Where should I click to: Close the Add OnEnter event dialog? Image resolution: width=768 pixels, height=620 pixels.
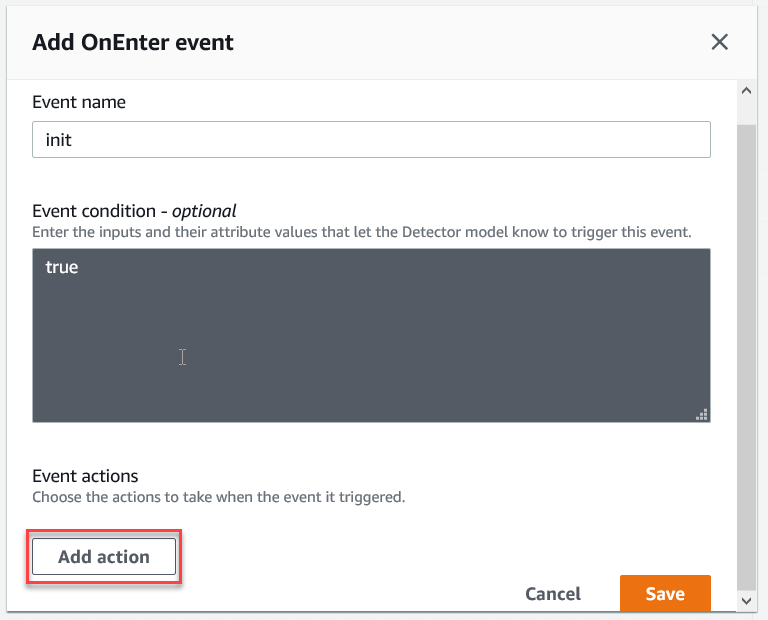(719, 42)
